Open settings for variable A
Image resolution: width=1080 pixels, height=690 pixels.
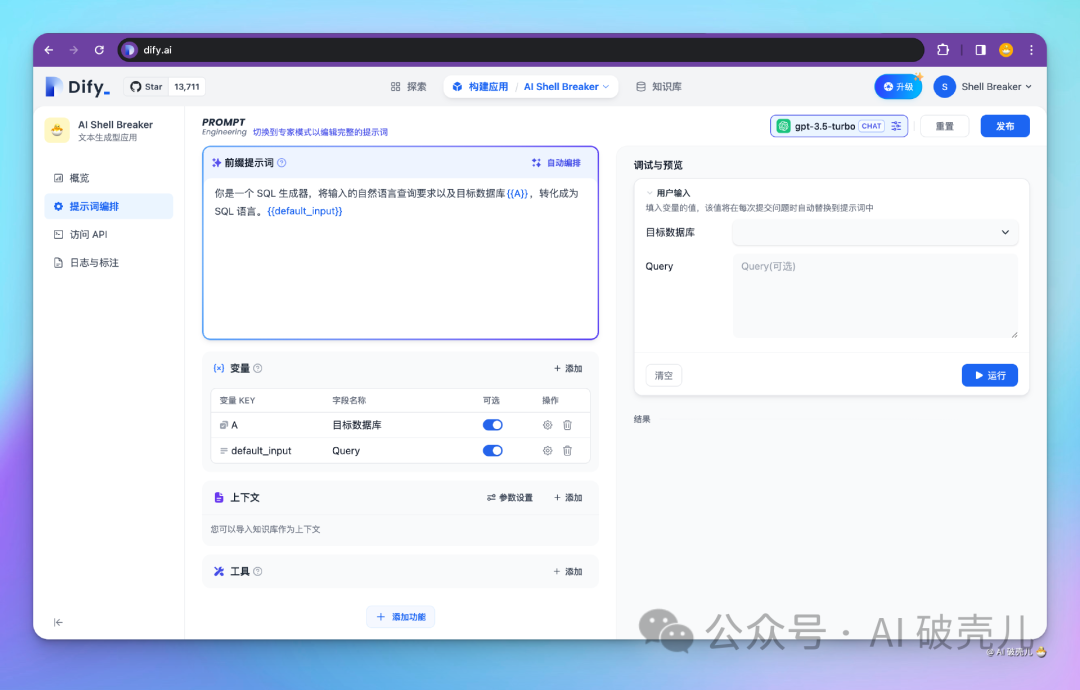547,425
